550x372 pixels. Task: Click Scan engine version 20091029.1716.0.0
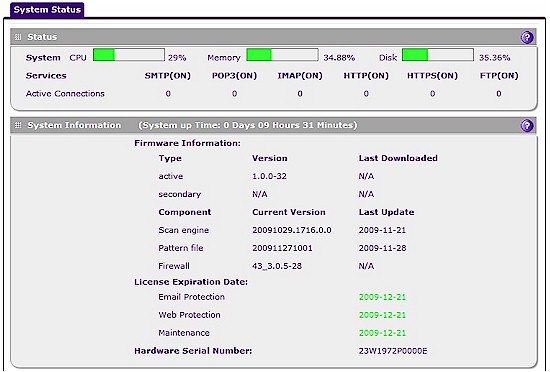[x=292, y=230]
